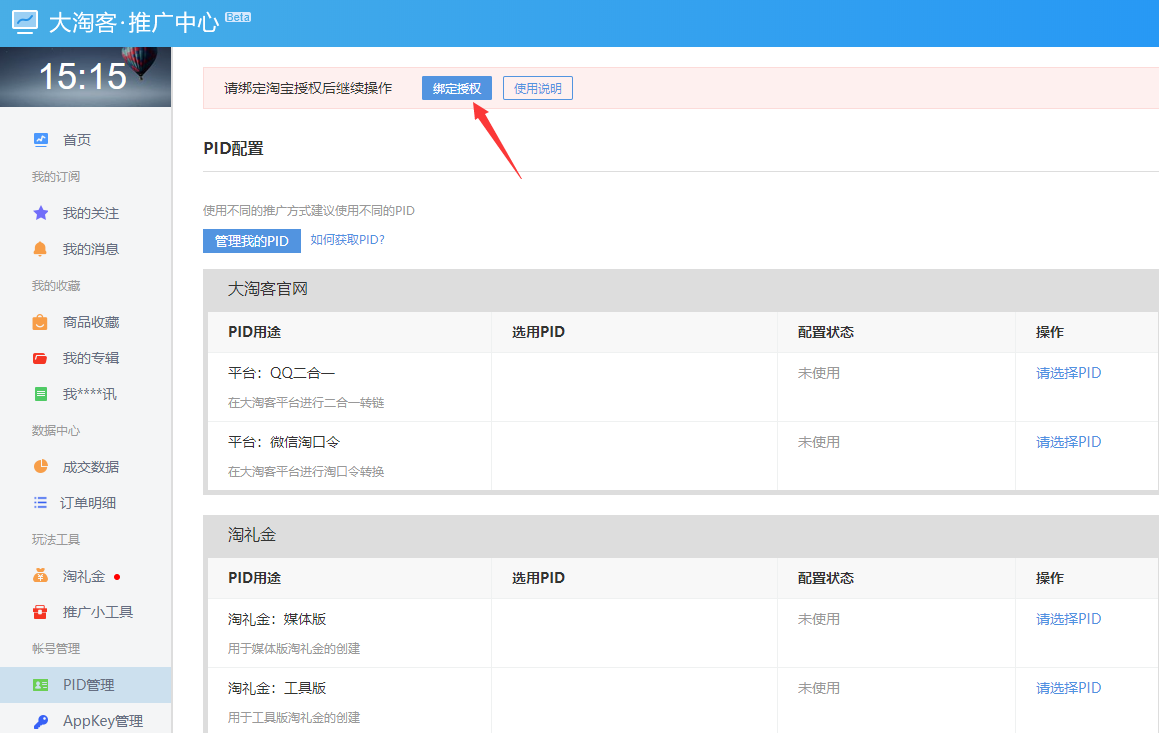Click the red folder icon for 我的专辑
Screen dimensions: 1159x733
[40, 358]
